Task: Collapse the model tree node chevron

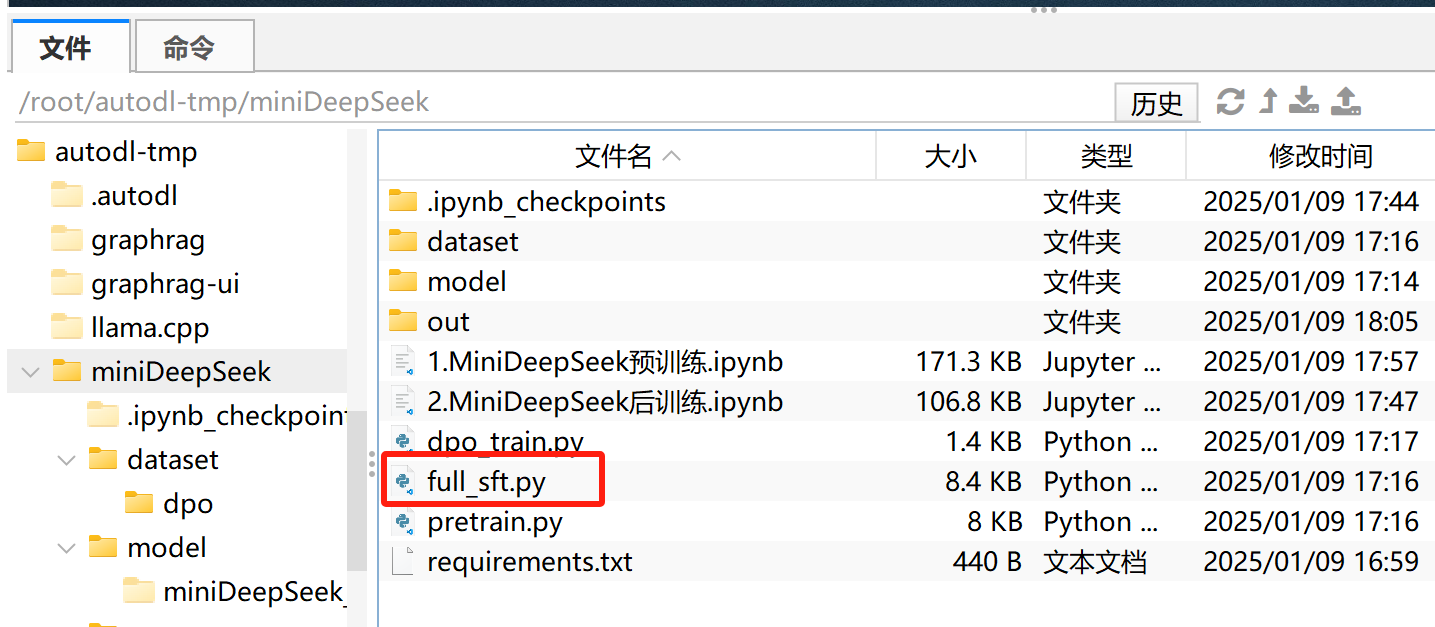Action: [67, 548]
